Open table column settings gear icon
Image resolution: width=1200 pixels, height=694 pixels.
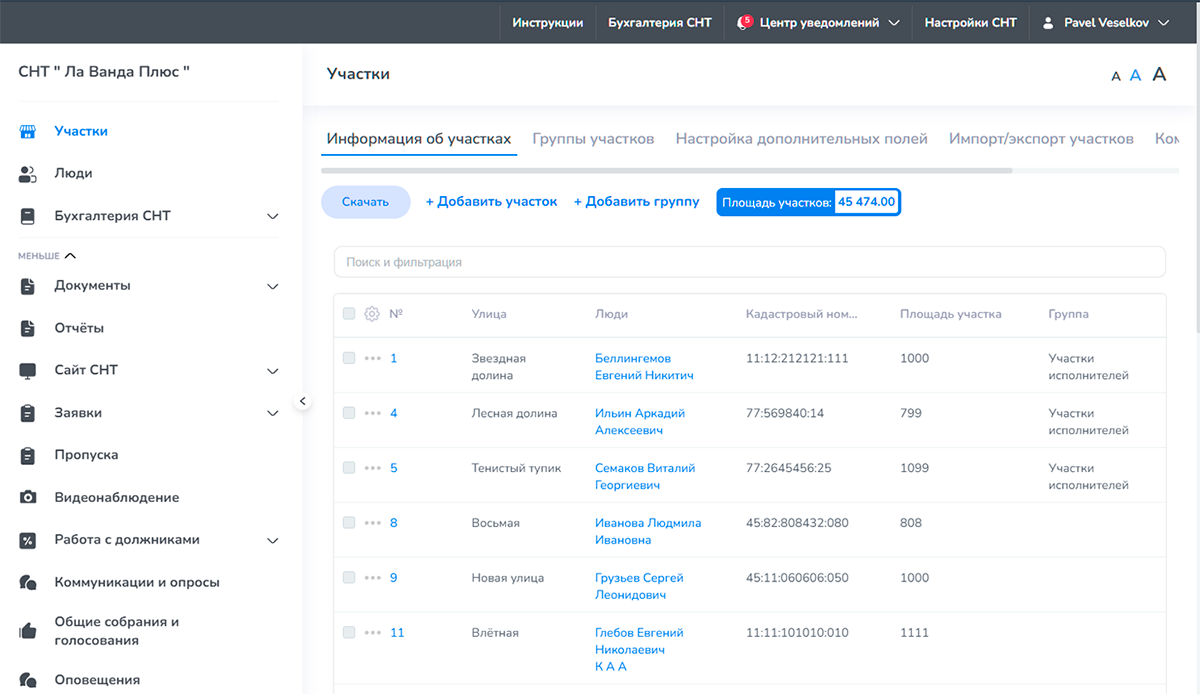[372, 314]
